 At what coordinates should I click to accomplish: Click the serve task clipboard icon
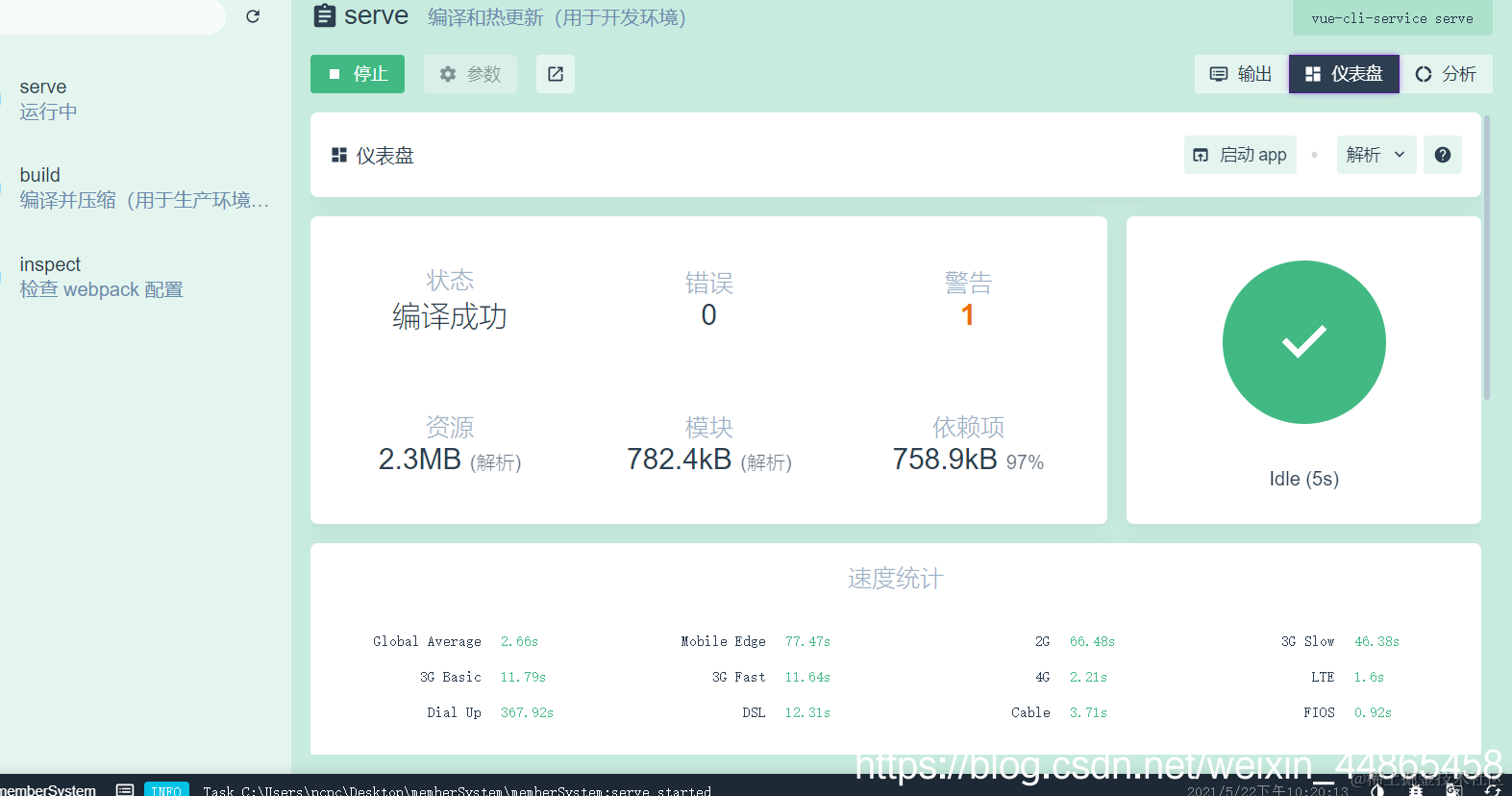click(x=325, y=16)
